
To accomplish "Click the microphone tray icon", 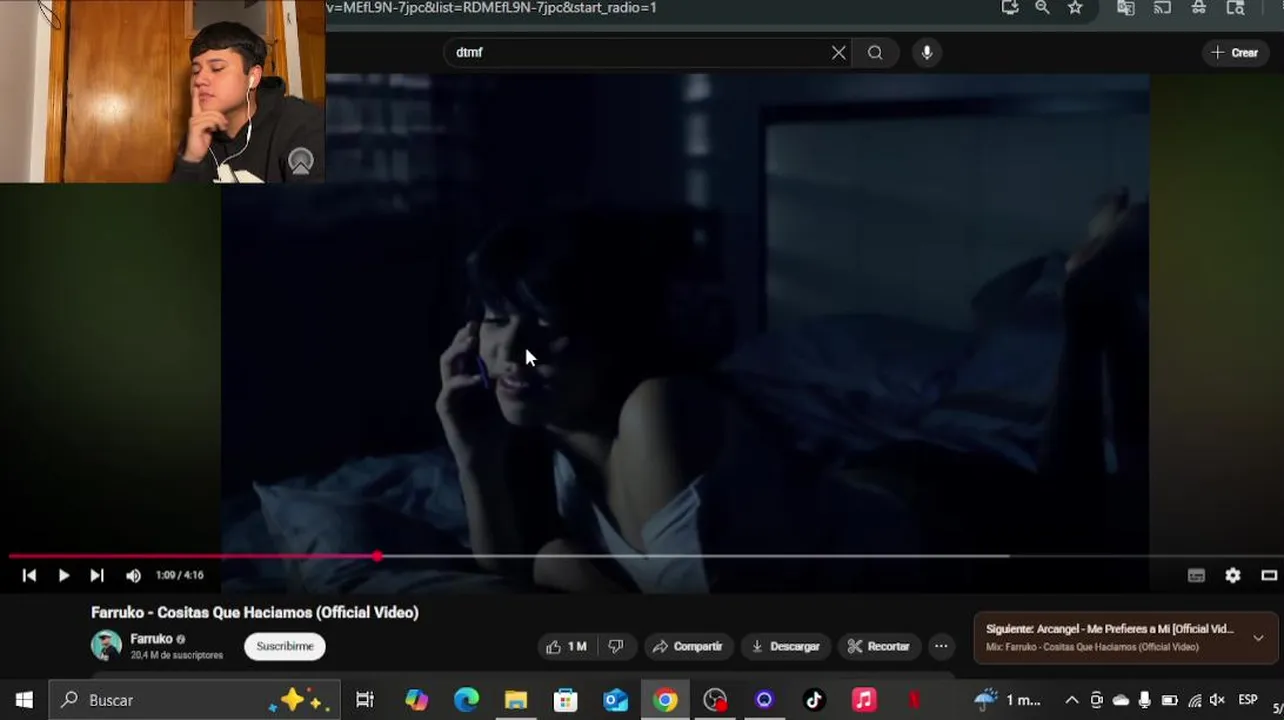I will pos(1145,700).
